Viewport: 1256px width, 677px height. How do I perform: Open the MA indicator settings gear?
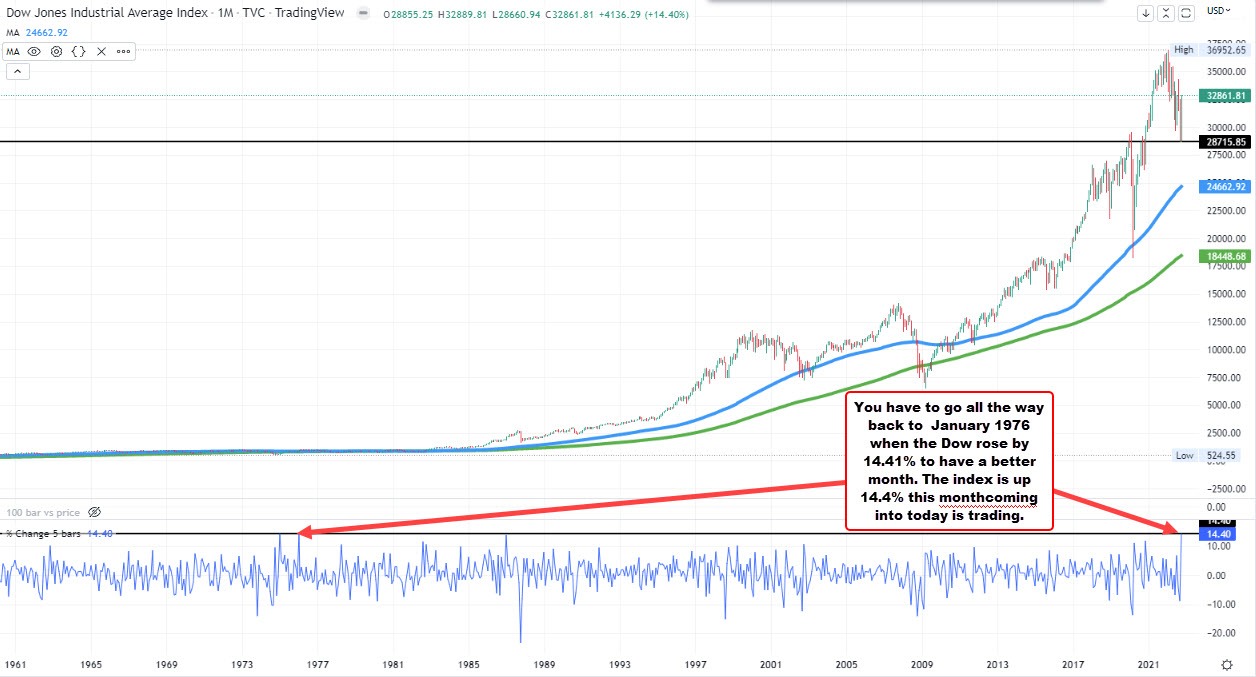click(56, 51)
